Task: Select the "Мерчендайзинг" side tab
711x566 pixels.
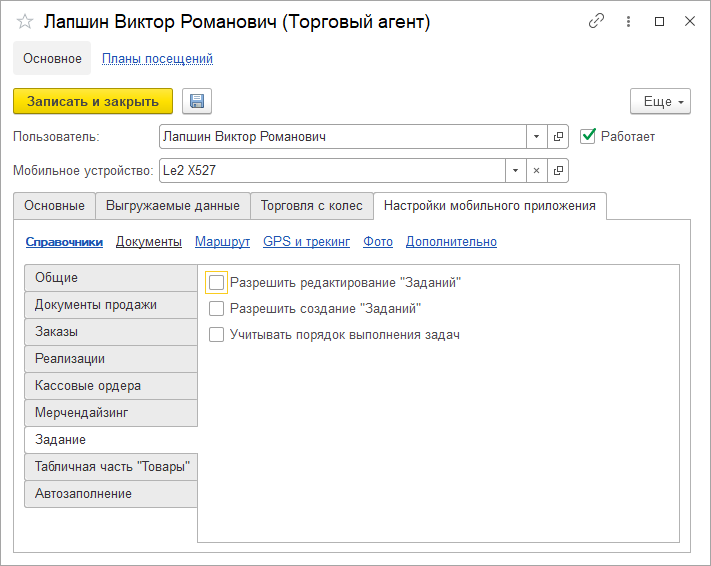Action: tap(110, 412)
